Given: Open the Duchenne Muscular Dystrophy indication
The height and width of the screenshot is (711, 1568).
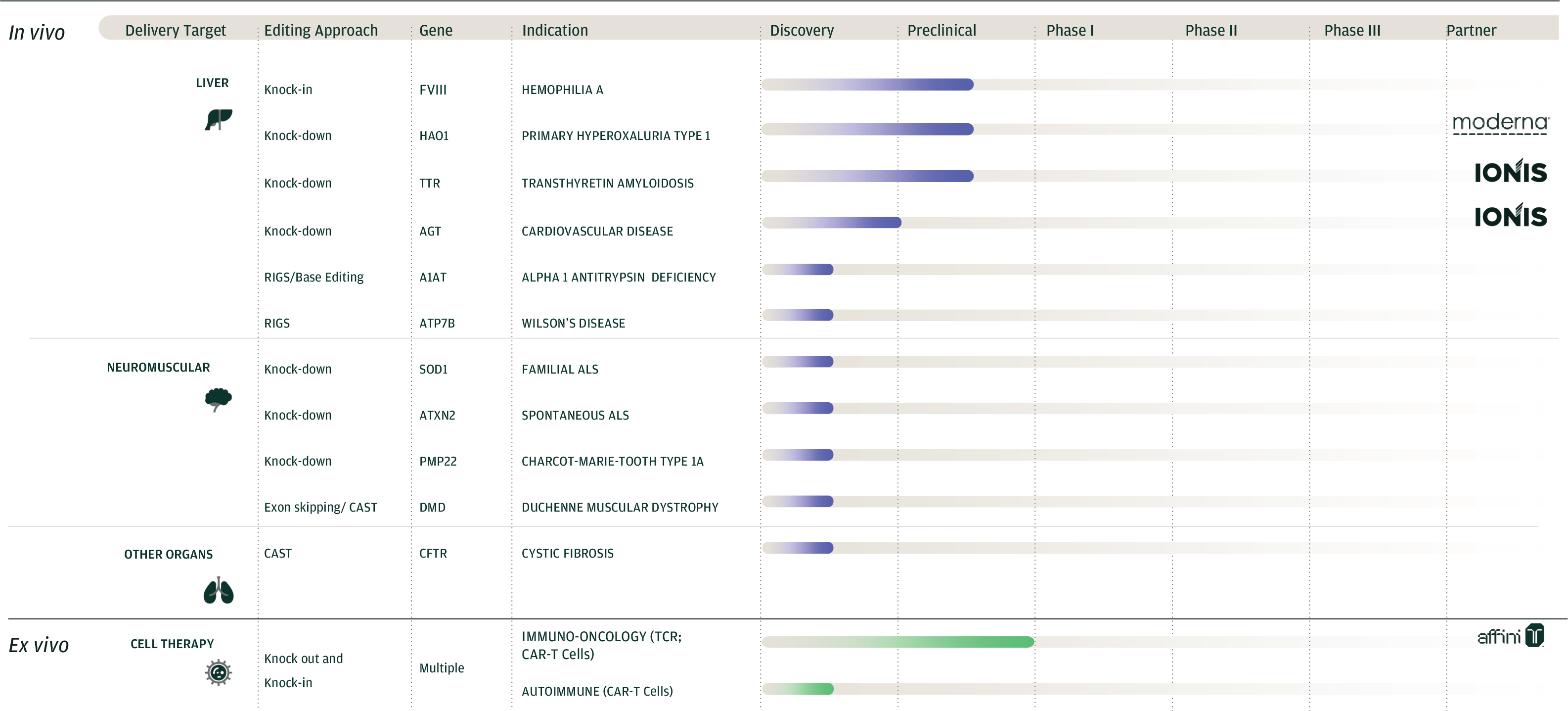Looking at the screenshot, I should pos(620,508).
